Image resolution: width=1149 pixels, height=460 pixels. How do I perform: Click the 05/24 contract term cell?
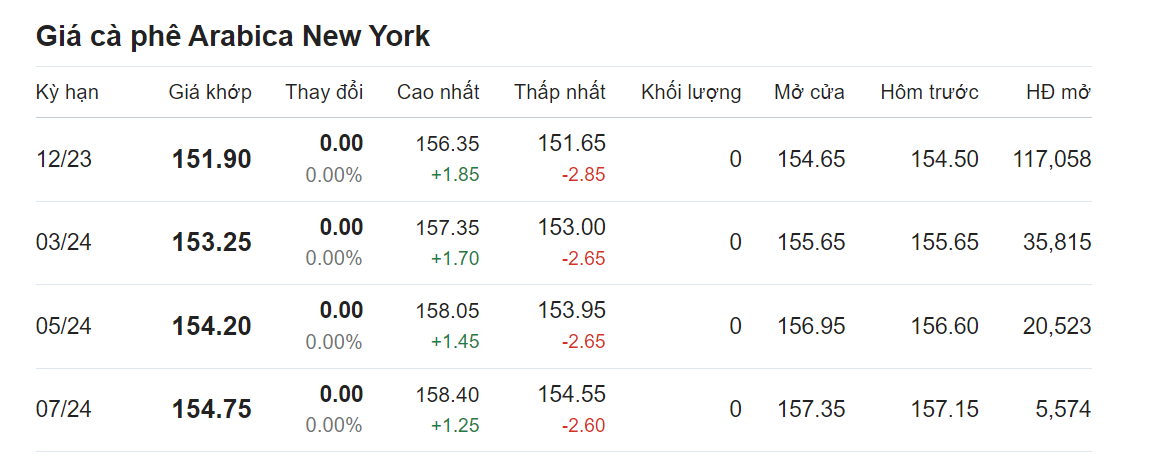point(64,326)
